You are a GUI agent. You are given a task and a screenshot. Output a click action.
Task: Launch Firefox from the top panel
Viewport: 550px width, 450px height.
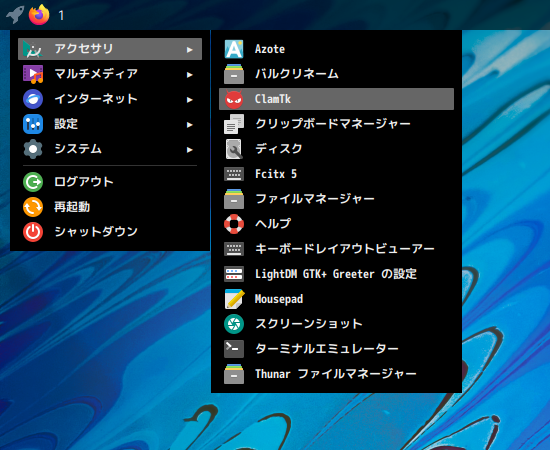click(39, 15)
